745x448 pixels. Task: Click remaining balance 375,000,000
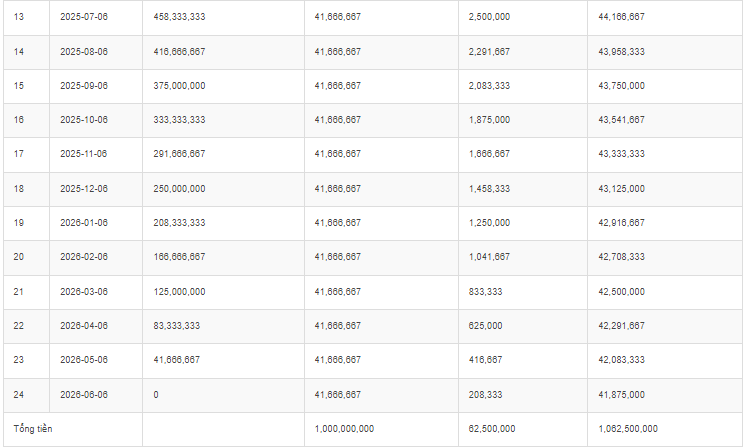(x=180, y=86)
